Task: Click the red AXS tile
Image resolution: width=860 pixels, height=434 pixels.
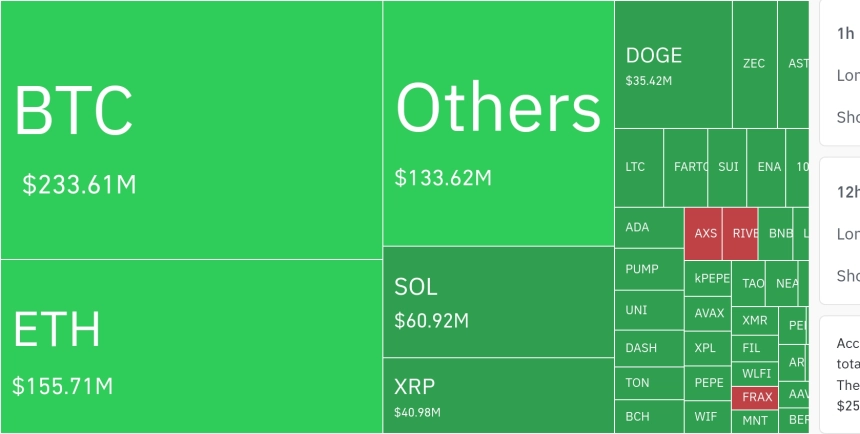Action: [x=705, y=234]
